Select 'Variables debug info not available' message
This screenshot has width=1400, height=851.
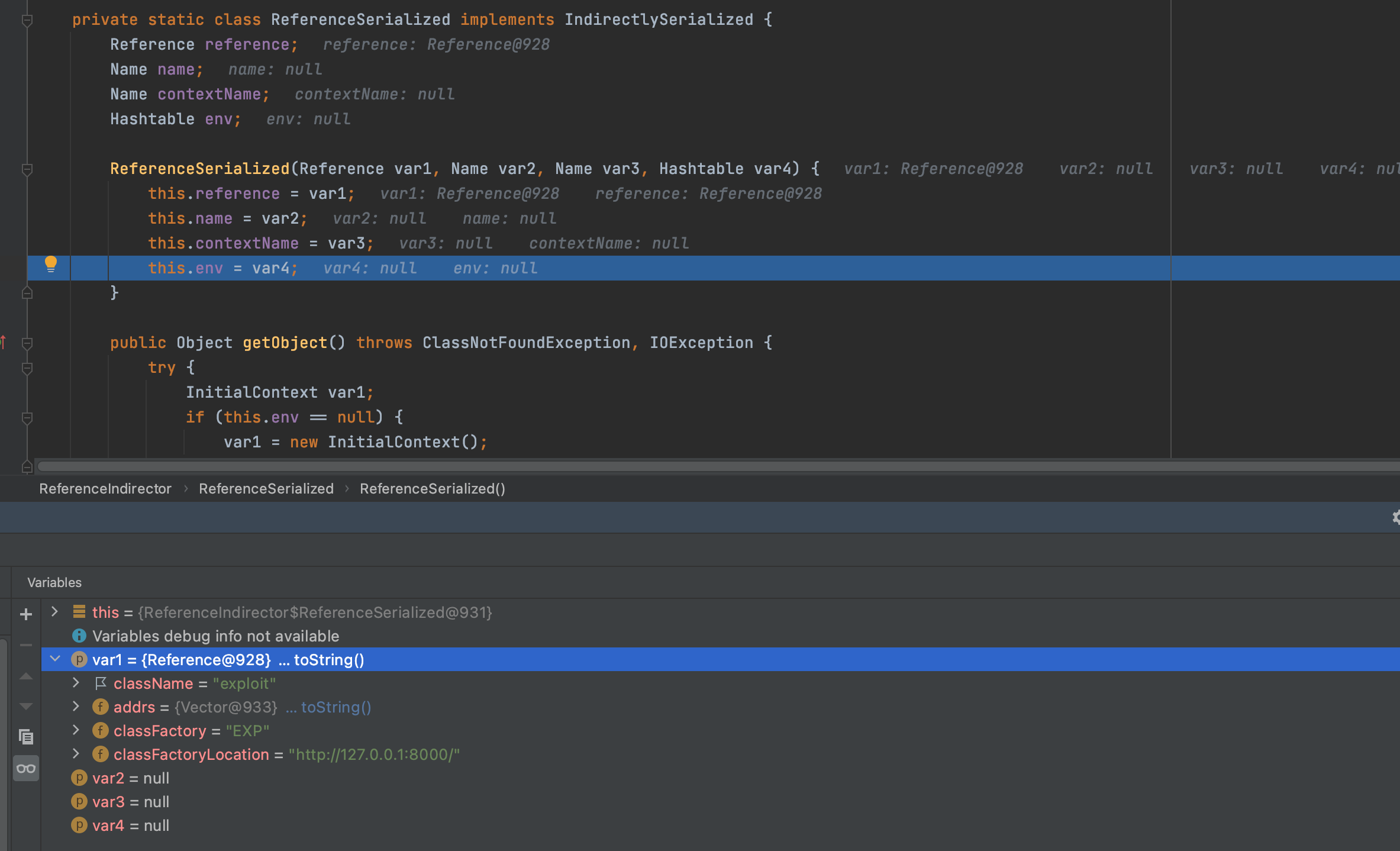point(216,636)
